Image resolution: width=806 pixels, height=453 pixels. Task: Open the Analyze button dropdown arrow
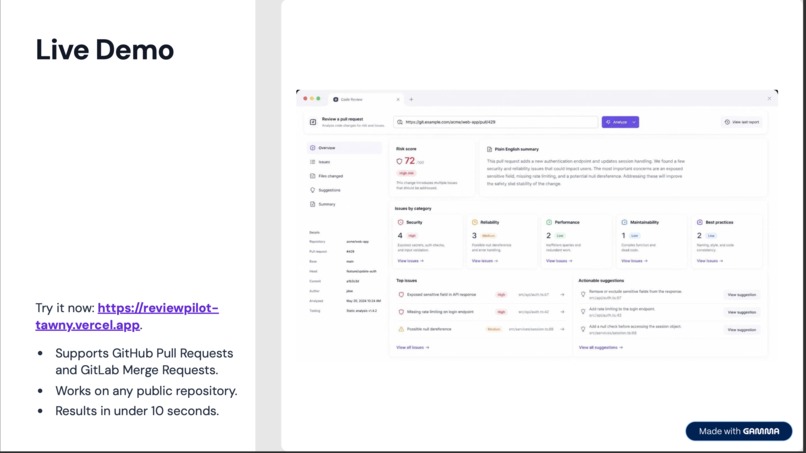point(634,122)
